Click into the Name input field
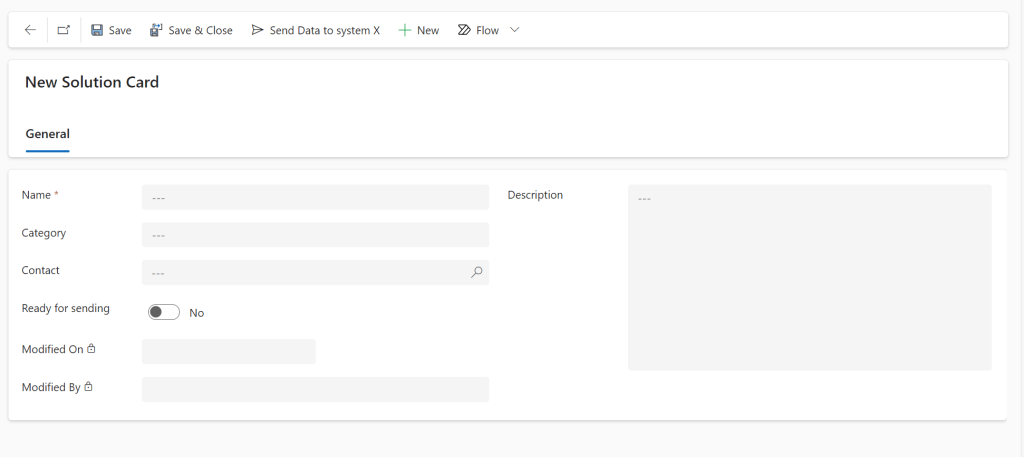 click(x=315, y=197)
